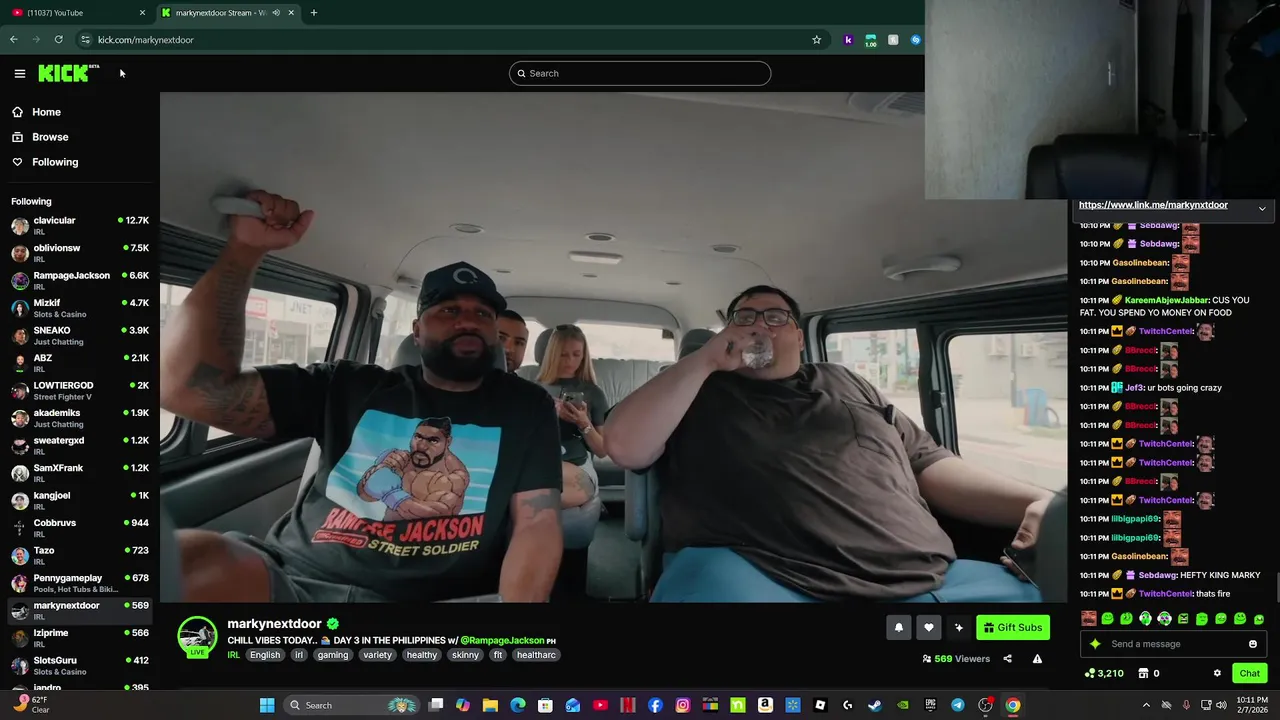Screen dimensions: 1280x720
Task: Open oblivionsw channel
Action: (80, 253)
